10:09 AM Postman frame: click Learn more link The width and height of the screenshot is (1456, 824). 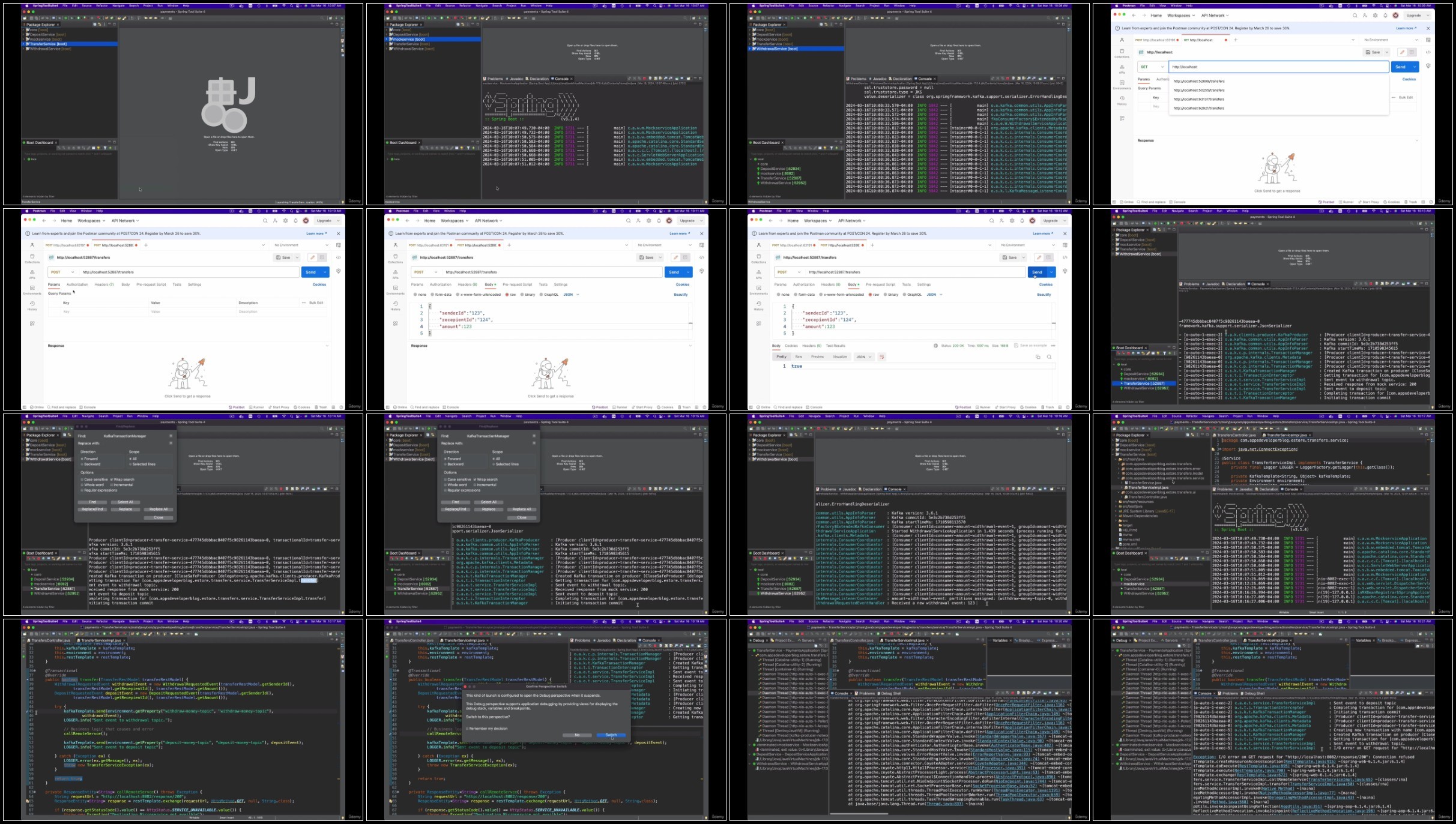[1406, 28]
